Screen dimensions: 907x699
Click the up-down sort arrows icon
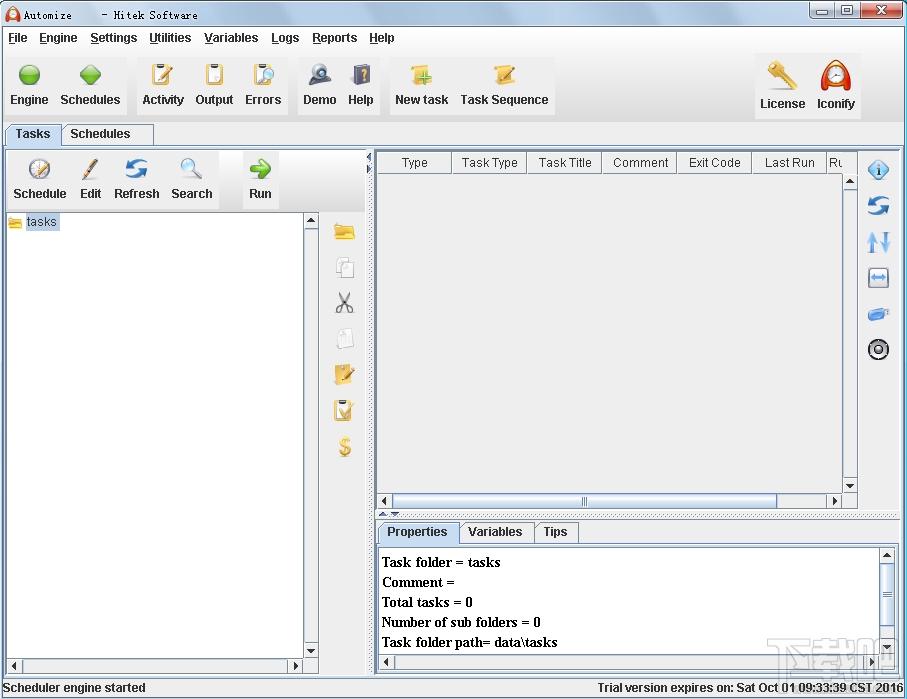pos(878,242)
